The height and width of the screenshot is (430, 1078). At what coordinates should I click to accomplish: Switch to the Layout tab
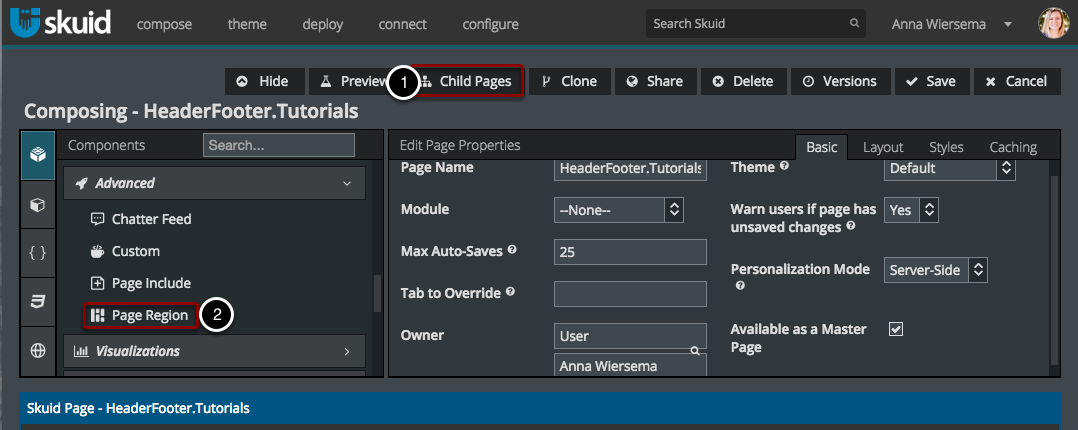[x=883, y=147]
